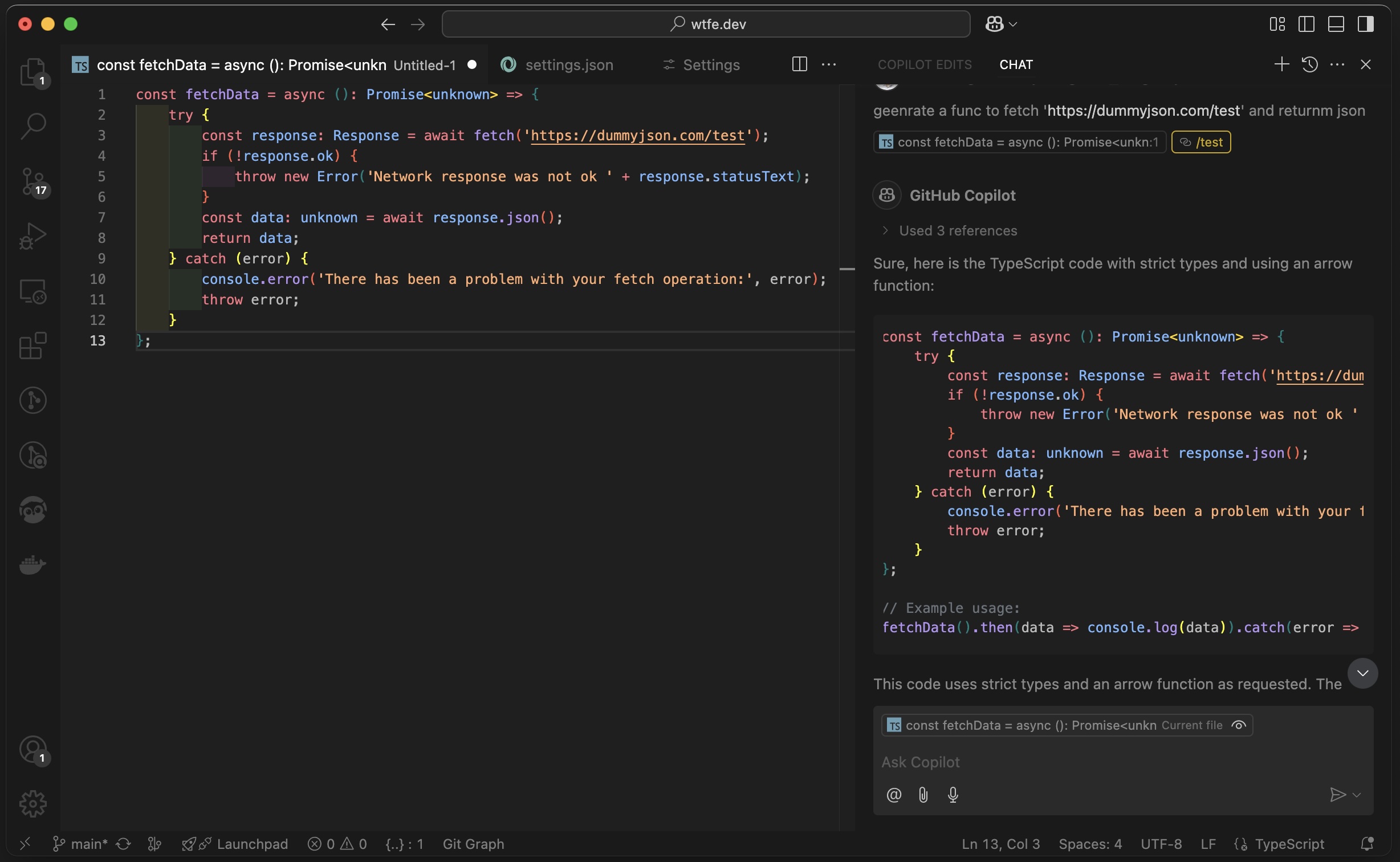Change indentation Spaces: 4
The width and height of the screenshot is (1400, 862).
[x=1090, y=844]
